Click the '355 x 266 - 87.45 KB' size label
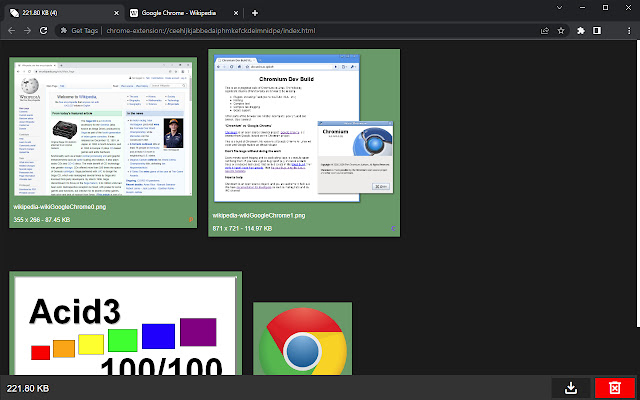Image resolution: width=640 pixels, height=400 pixels. click(42, 220)
